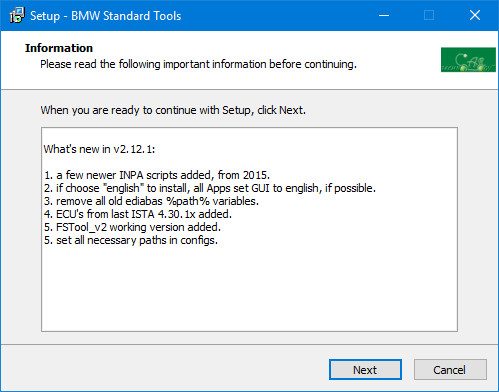
Task: Click the FSTool_v2 working version line
Action: [132, 227]
